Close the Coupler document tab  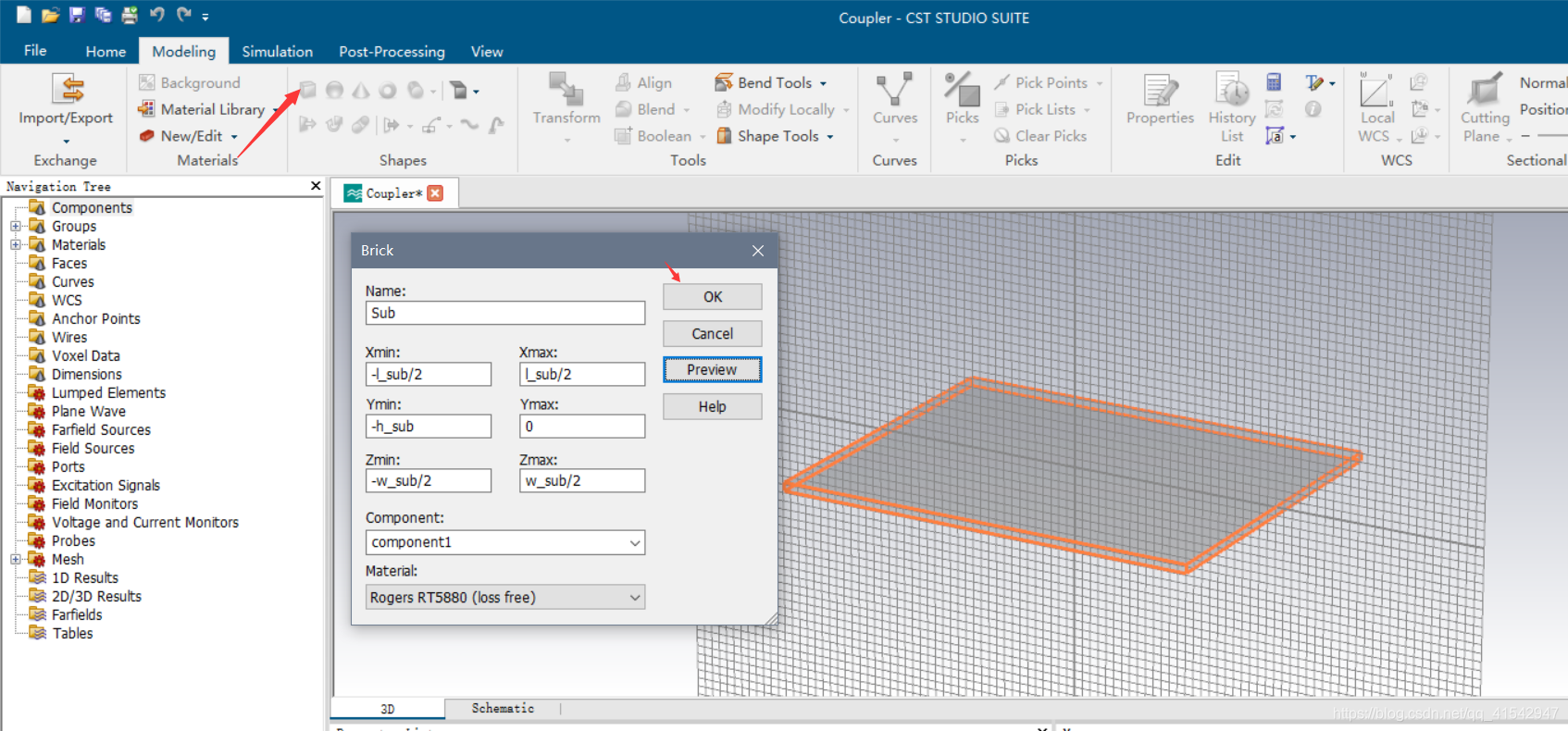pyautogui.click(x=435, y=192)
